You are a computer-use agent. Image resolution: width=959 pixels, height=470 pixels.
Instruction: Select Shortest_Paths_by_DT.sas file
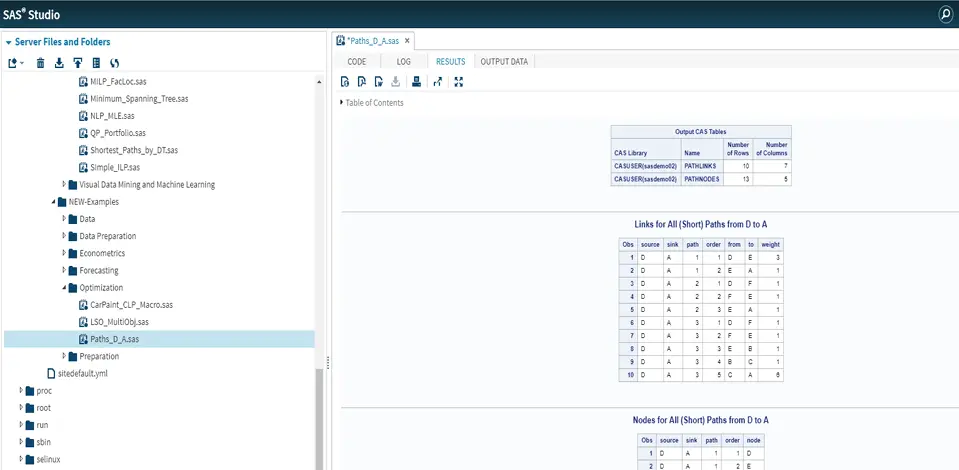click(x=134, y=150)
